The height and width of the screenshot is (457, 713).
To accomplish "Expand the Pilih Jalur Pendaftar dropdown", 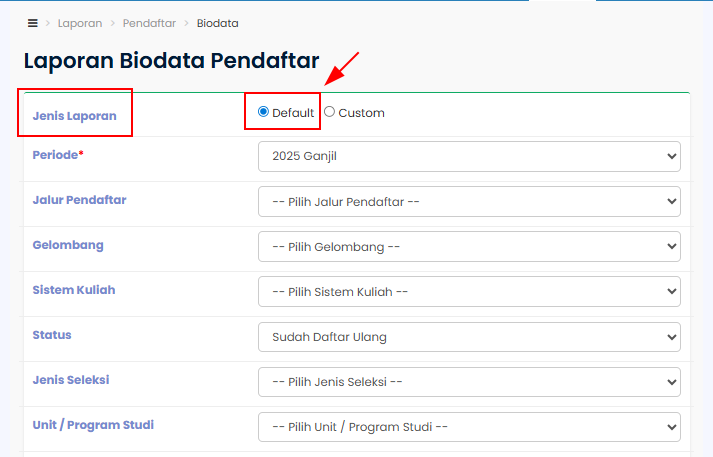I will [x=469, y=202].
